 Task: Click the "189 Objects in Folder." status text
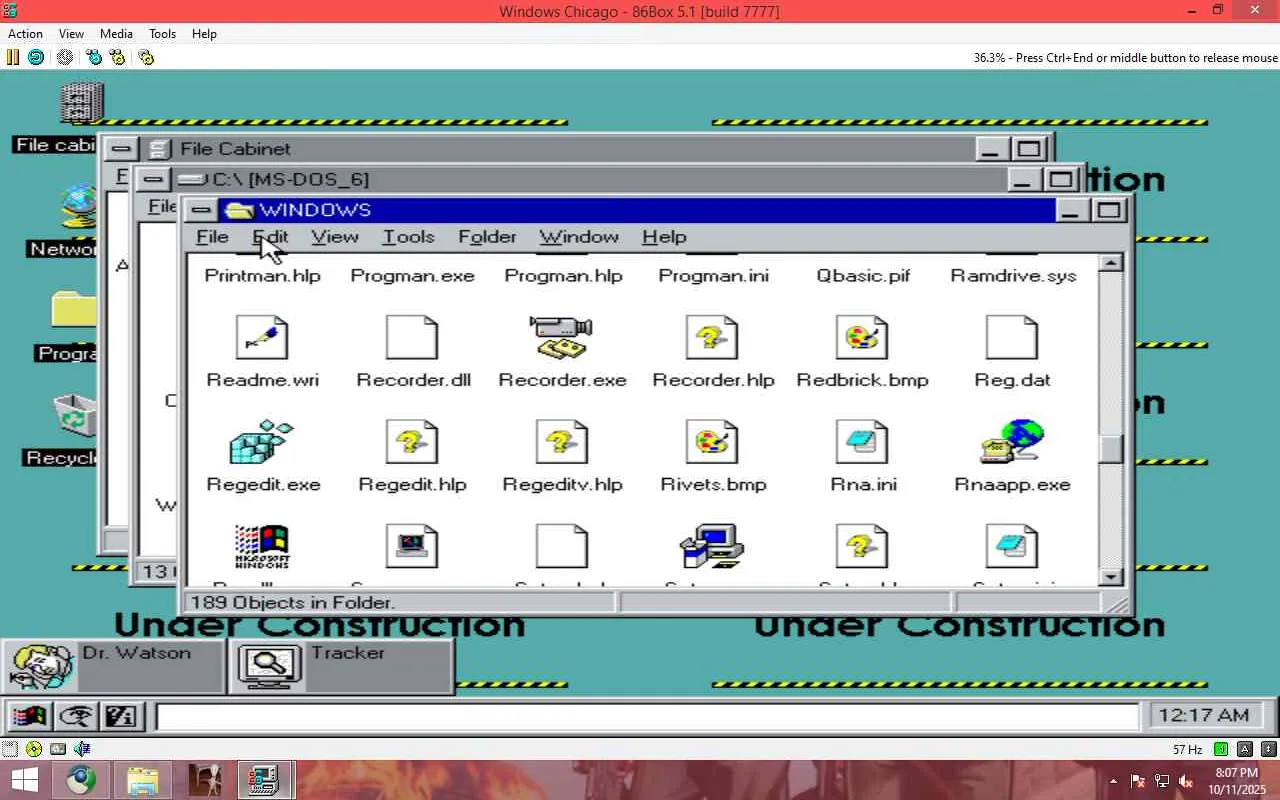pos(292,603)
